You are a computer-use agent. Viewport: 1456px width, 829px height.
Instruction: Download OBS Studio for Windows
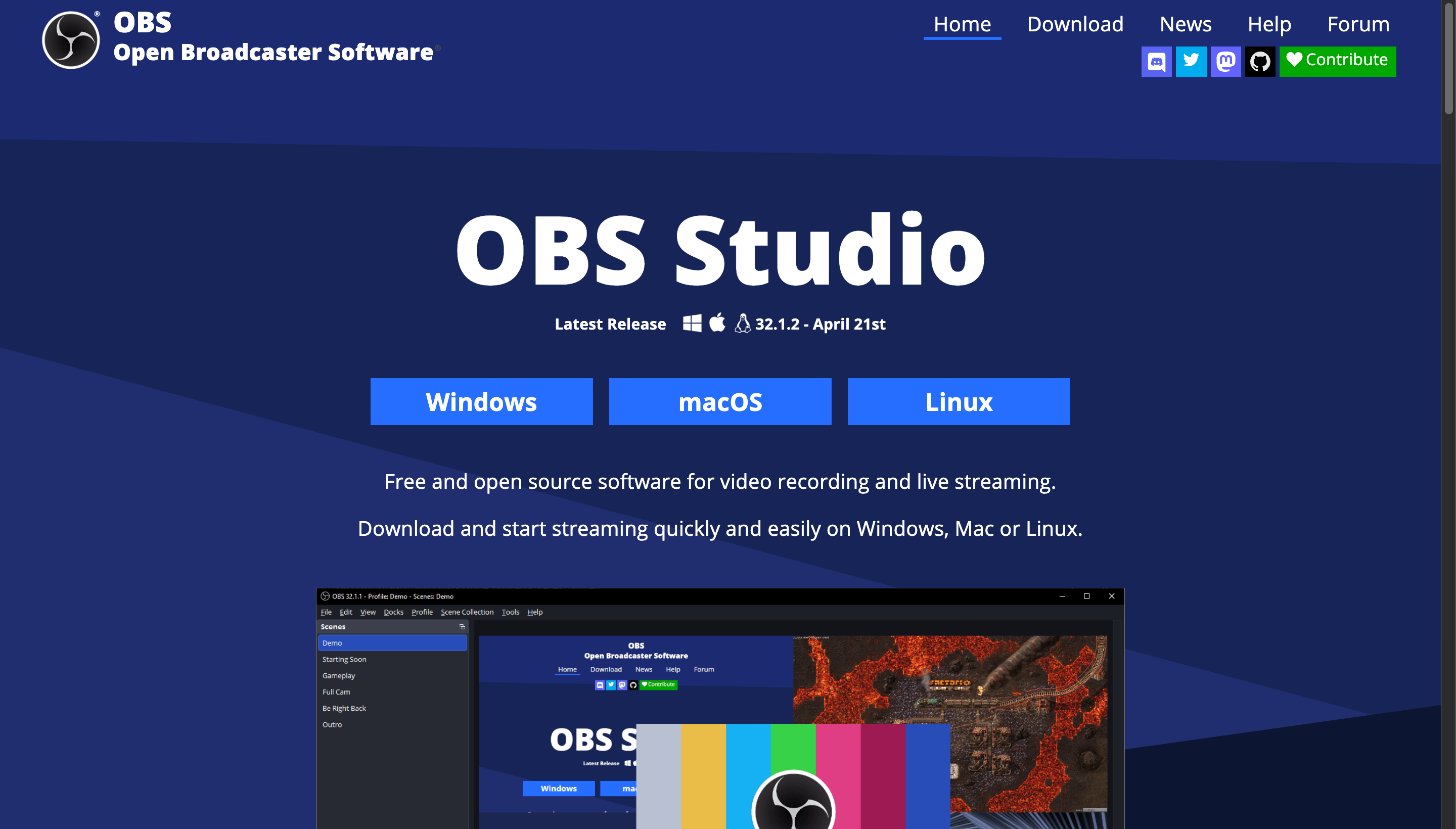tap(481, 401)
